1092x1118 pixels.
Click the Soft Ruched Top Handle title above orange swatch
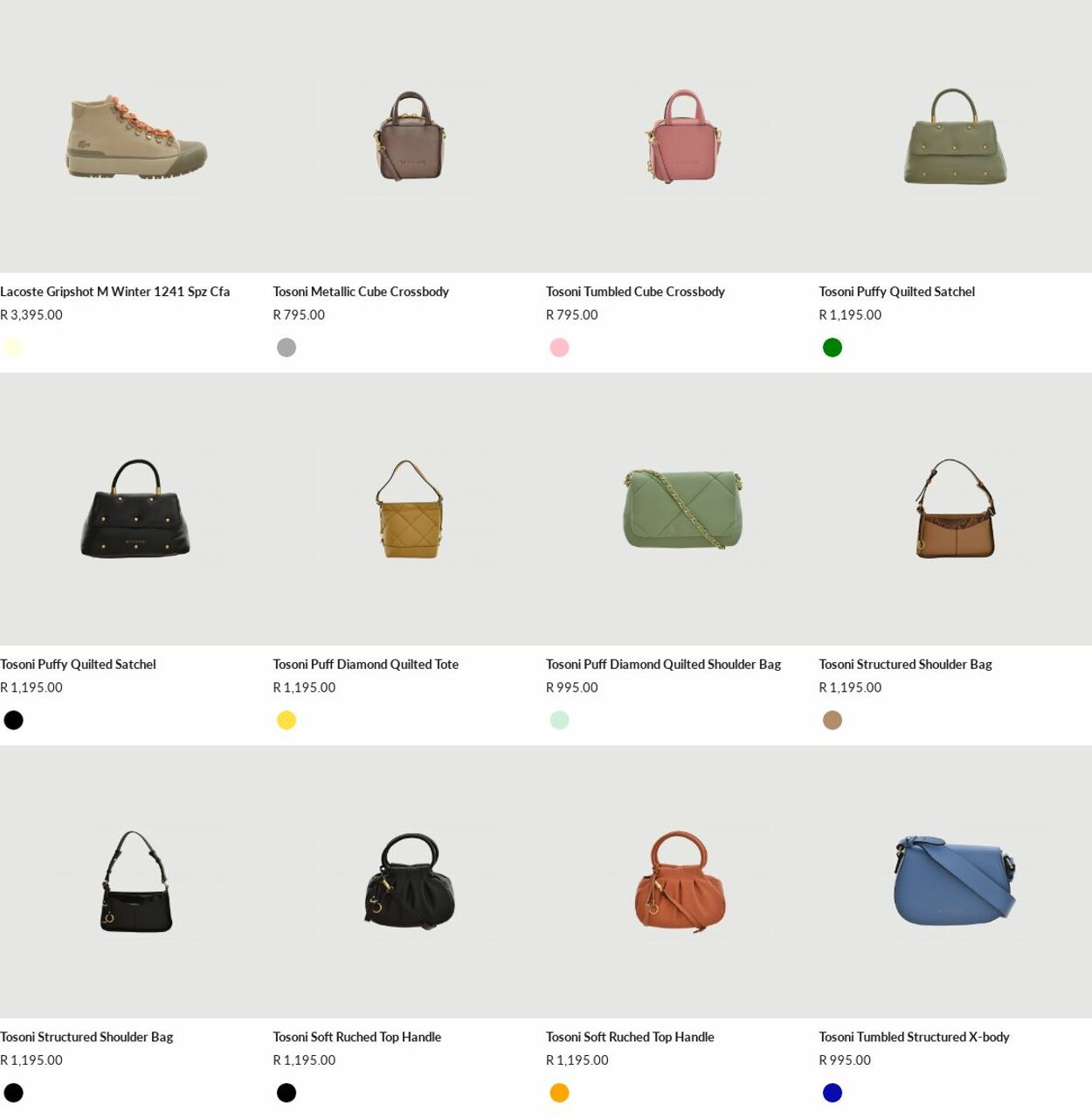pos(630,1038)
